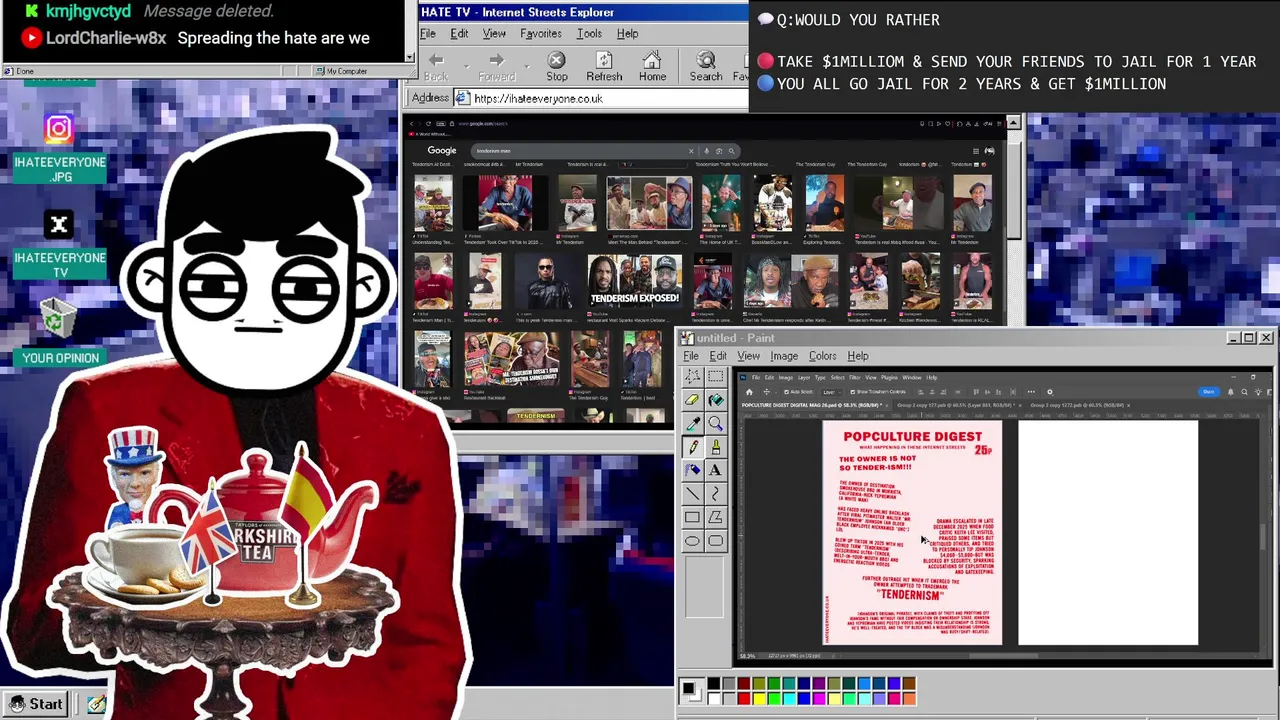Choose the straight Line tool in Paint
This screenshot has width=1280, height=720.
692,493
